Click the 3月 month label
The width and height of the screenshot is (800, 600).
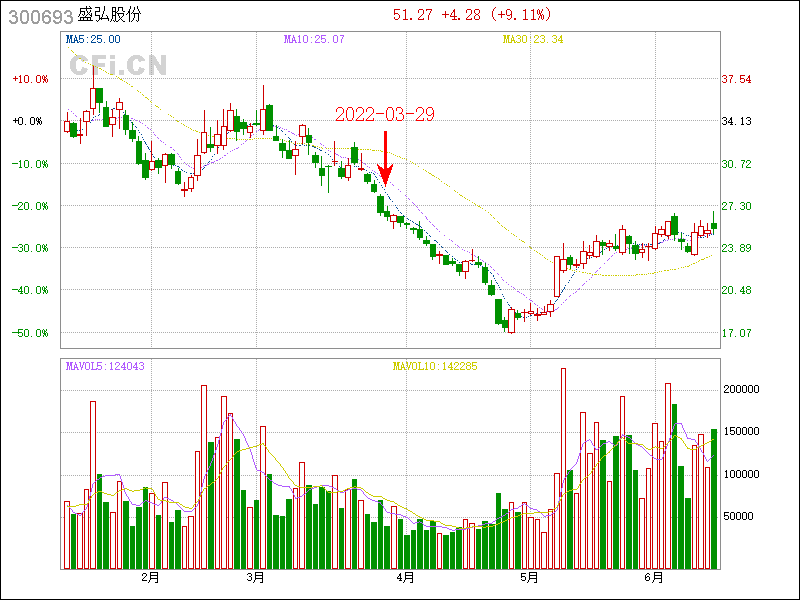[256, 578]
